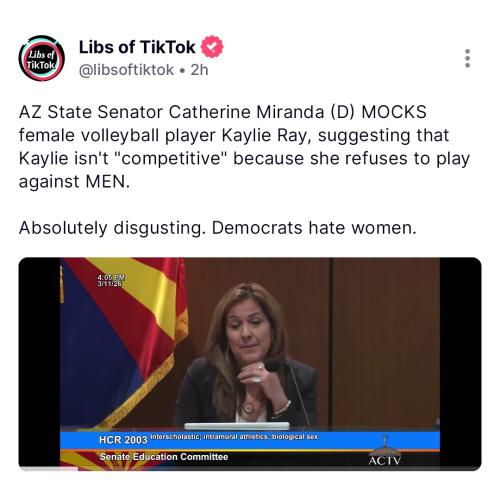Click the word "MOCKS" in the post
Screen dimensions: 500x486
(x=394, y=112)
